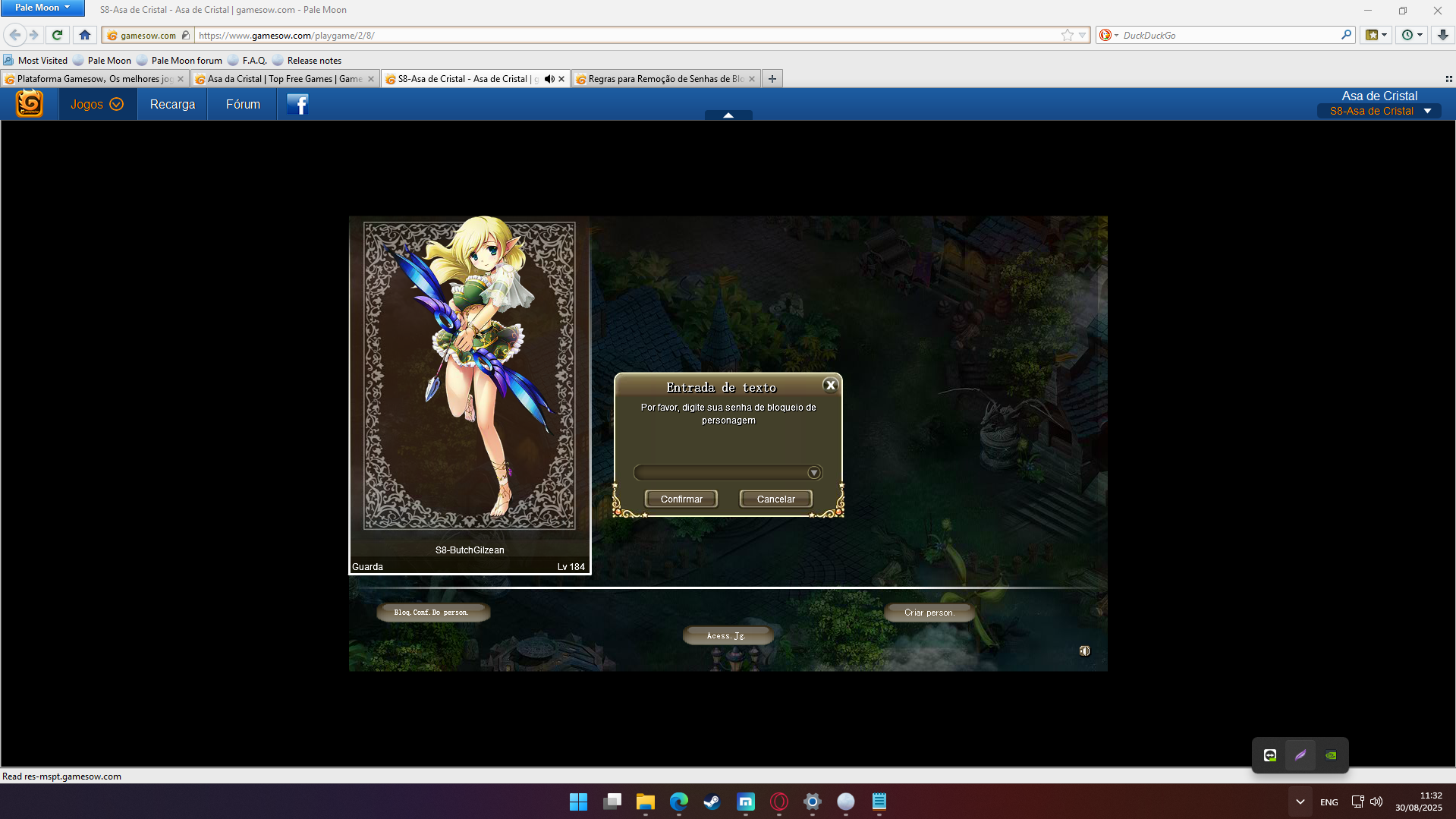Close the Entrada de texto dialog
This screenshot has width=1456, height=819.
tap(830, 386)
